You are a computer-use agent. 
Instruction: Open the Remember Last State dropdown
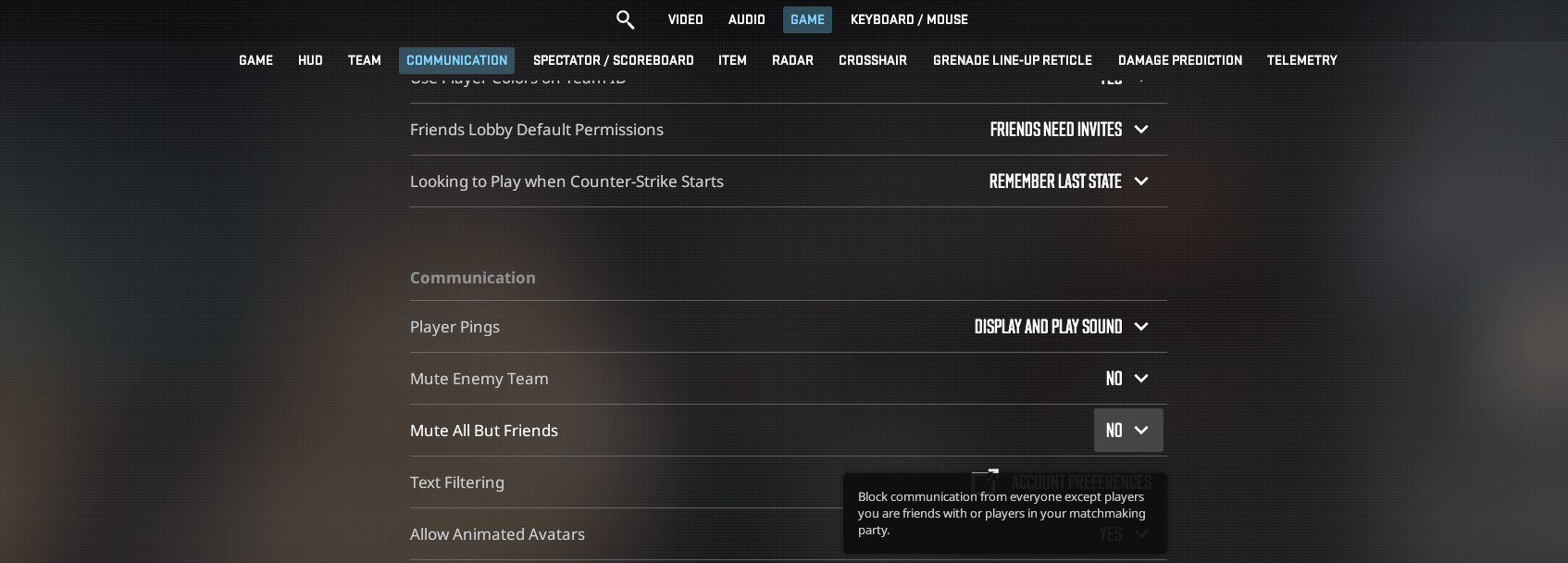(x=1068, y=181)
